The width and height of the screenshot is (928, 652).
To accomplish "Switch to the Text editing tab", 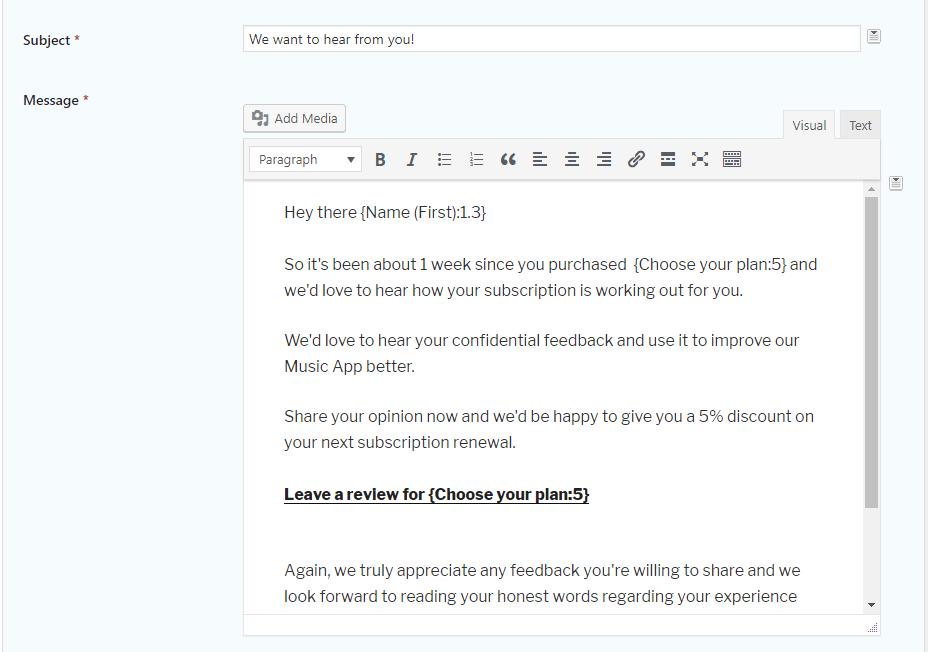I will coord(860,124).
